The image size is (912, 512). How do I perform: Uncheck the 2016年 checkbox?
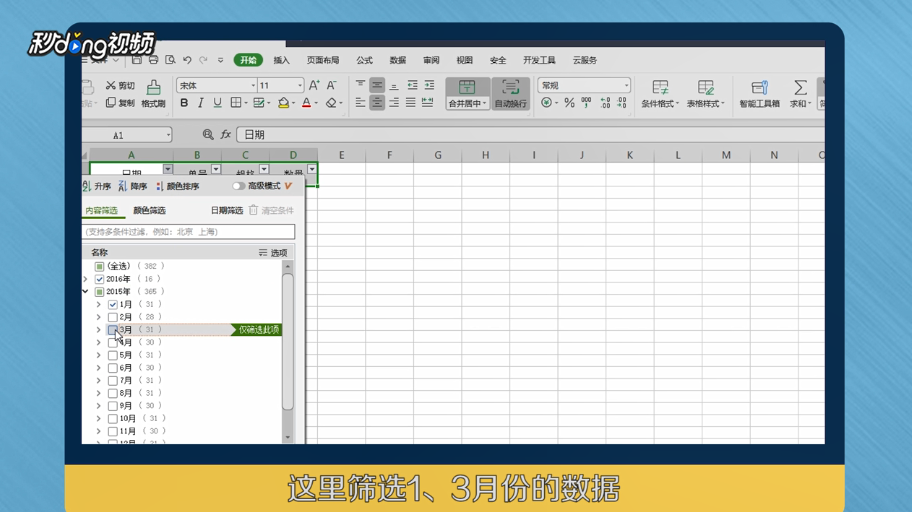[x=99, y=279]
